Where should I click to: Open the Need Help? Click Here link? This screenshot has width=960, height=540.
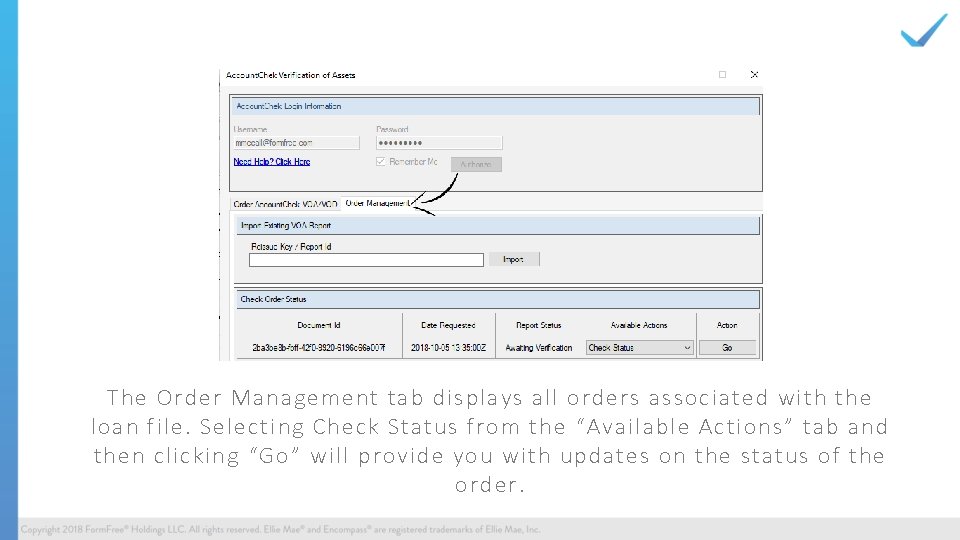272,162
